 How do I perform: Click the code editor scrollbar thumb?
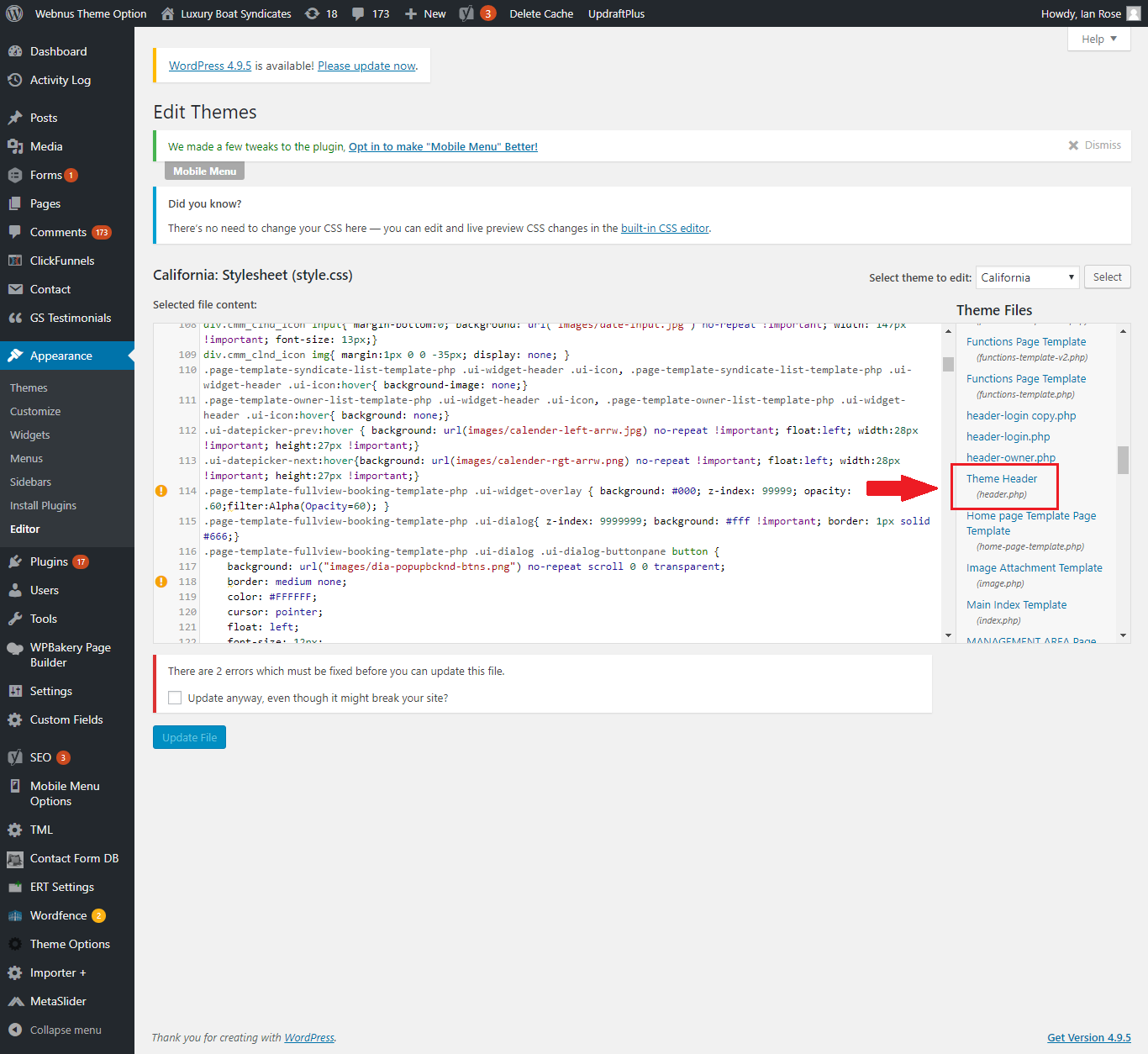pos(948,364)
